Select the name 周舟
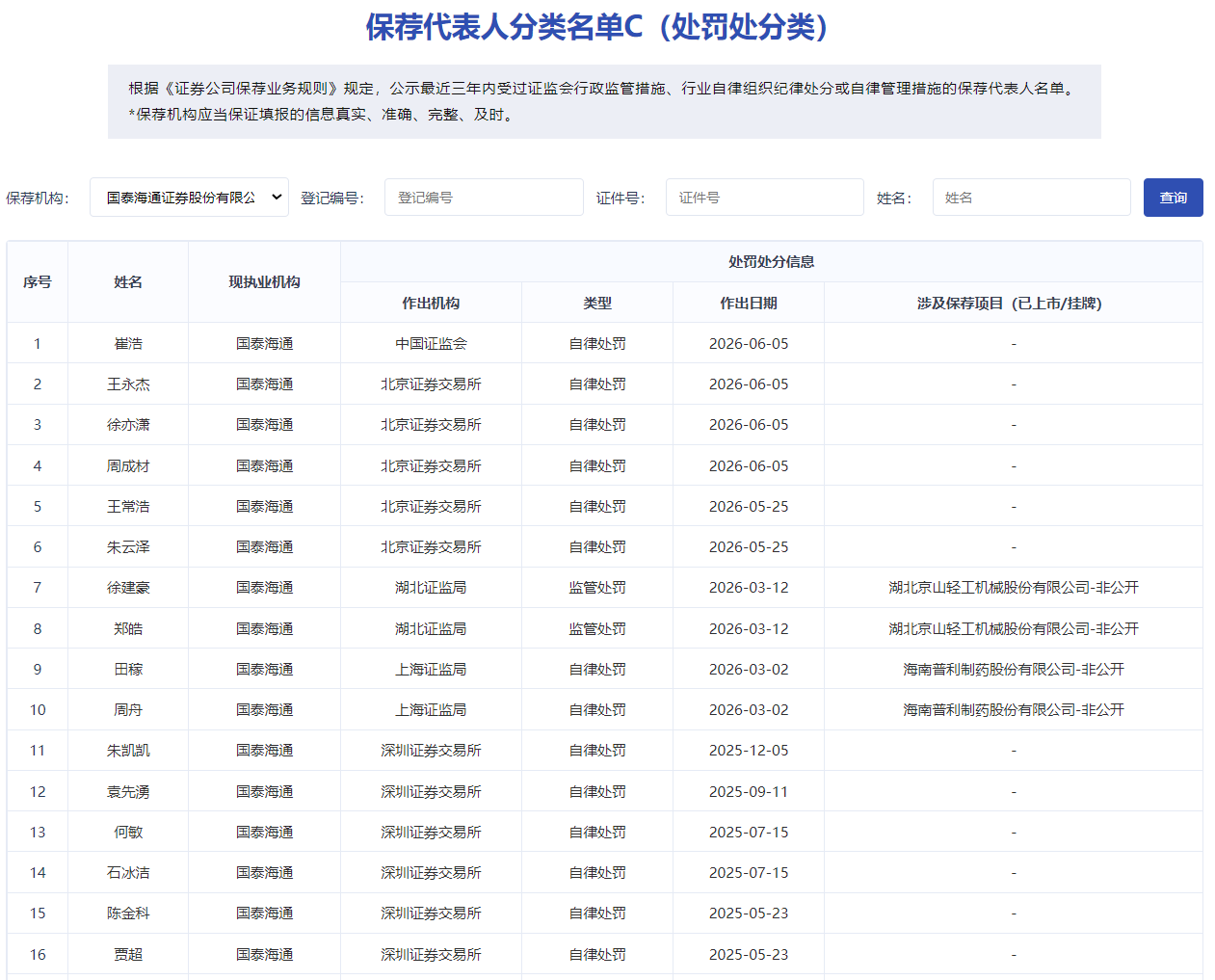The width and height of the screenshot is (1215, 980). (128, 709)
